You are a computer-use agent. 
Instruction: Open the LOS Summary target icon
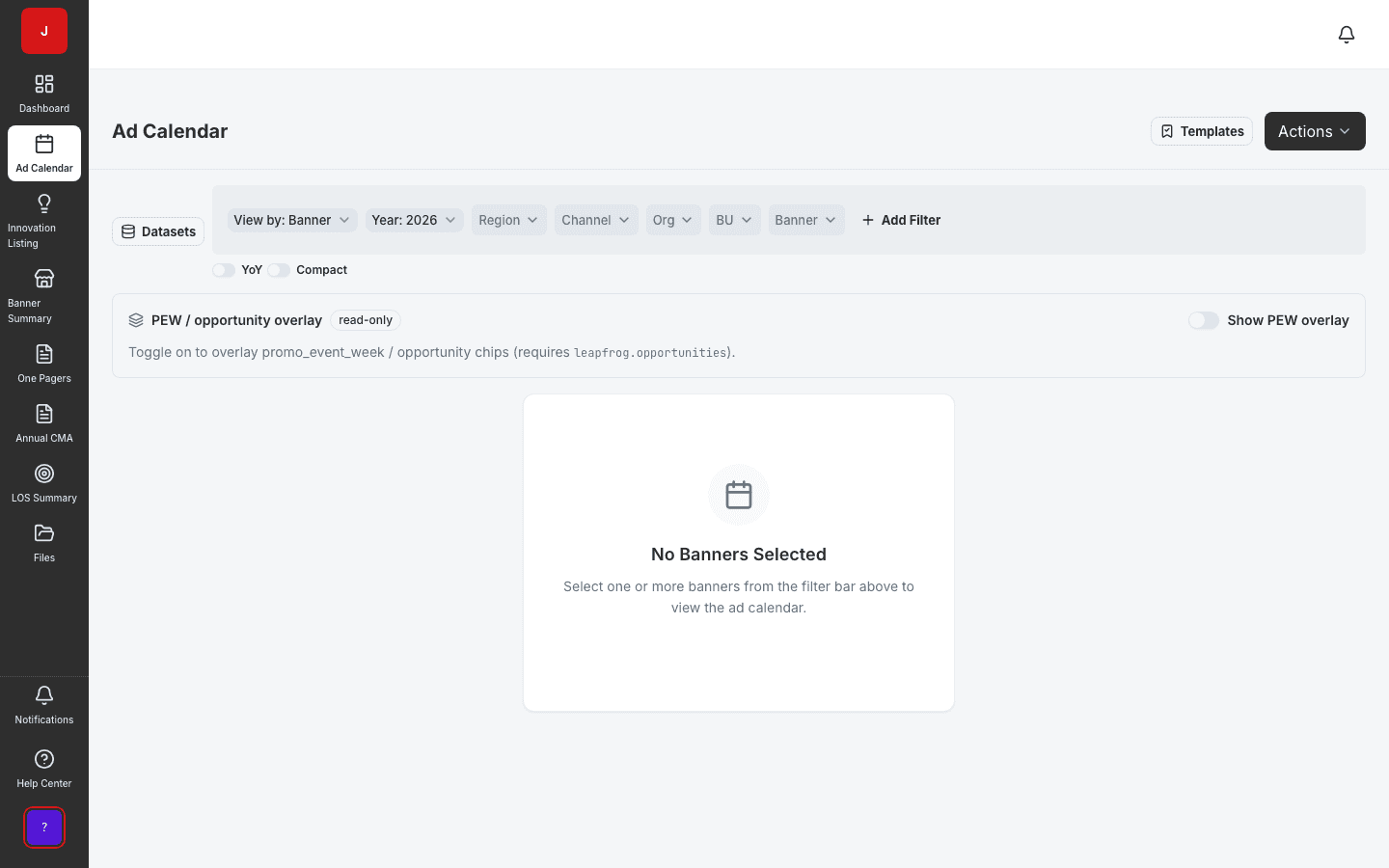(44, 474)
